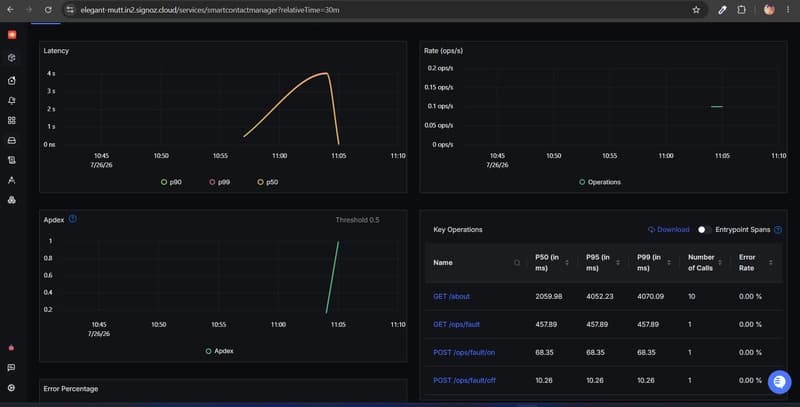This screenshot has height=407, width=800.
Task: Open the browser three-dot menu
Action: (788, 10)
